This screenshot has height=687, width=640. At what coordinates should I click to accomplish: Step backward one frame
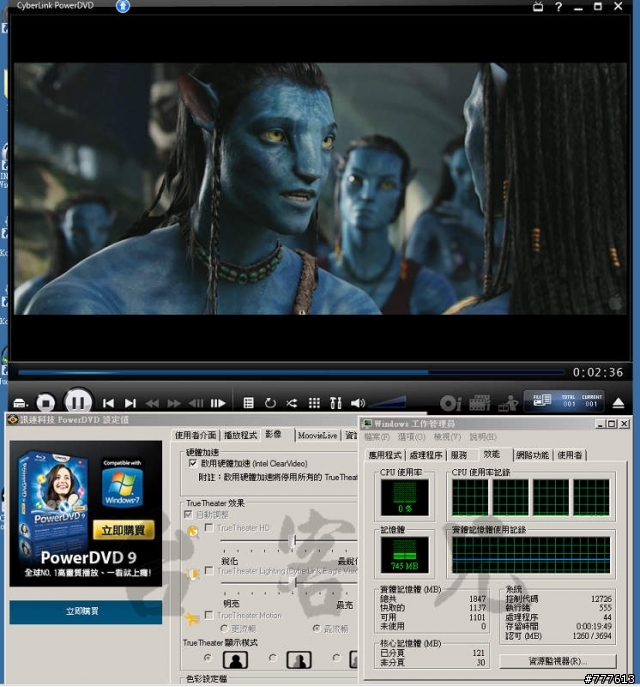tap(196, 403)
